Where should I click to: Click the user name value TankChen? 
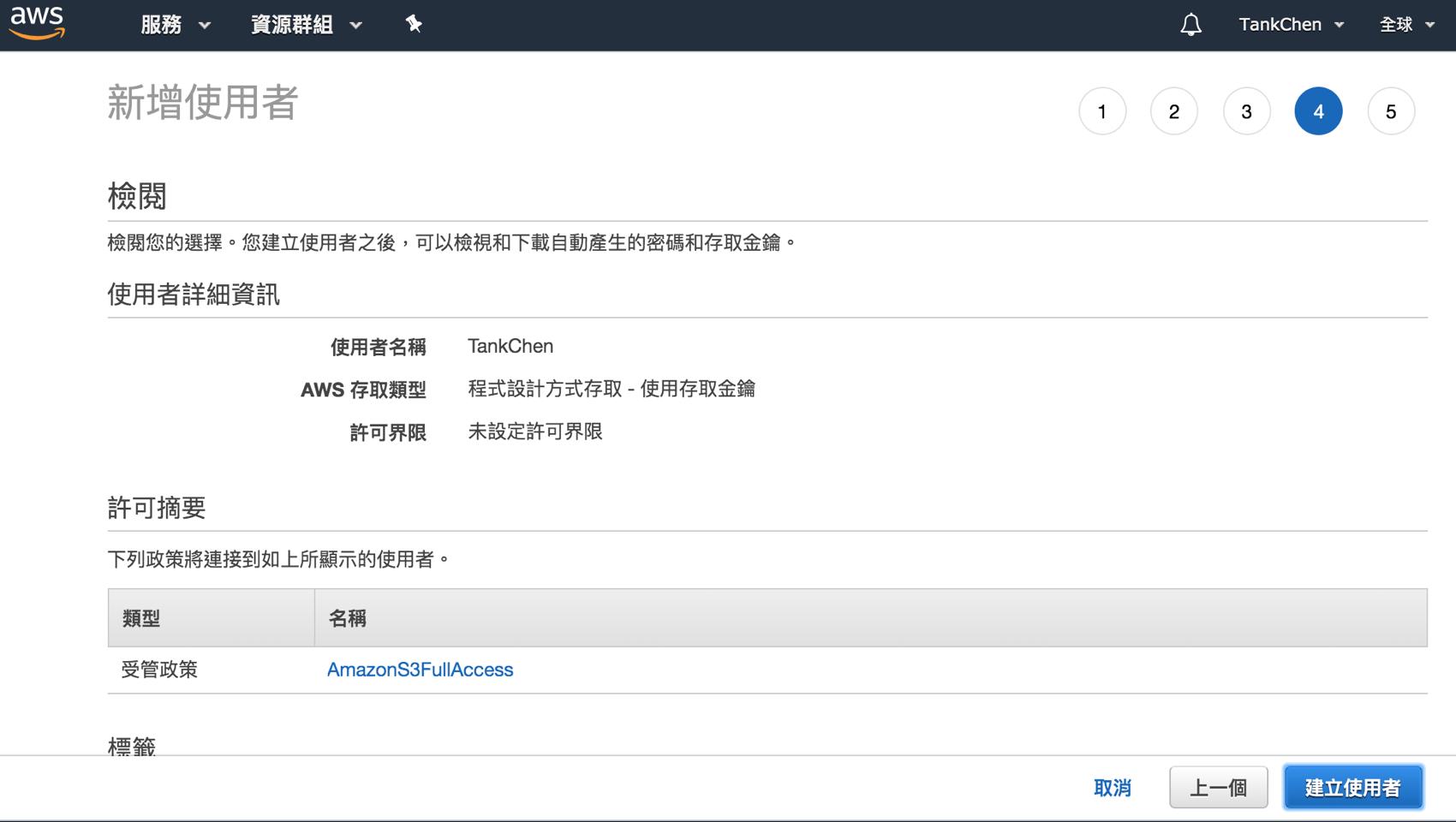point(510,346)
